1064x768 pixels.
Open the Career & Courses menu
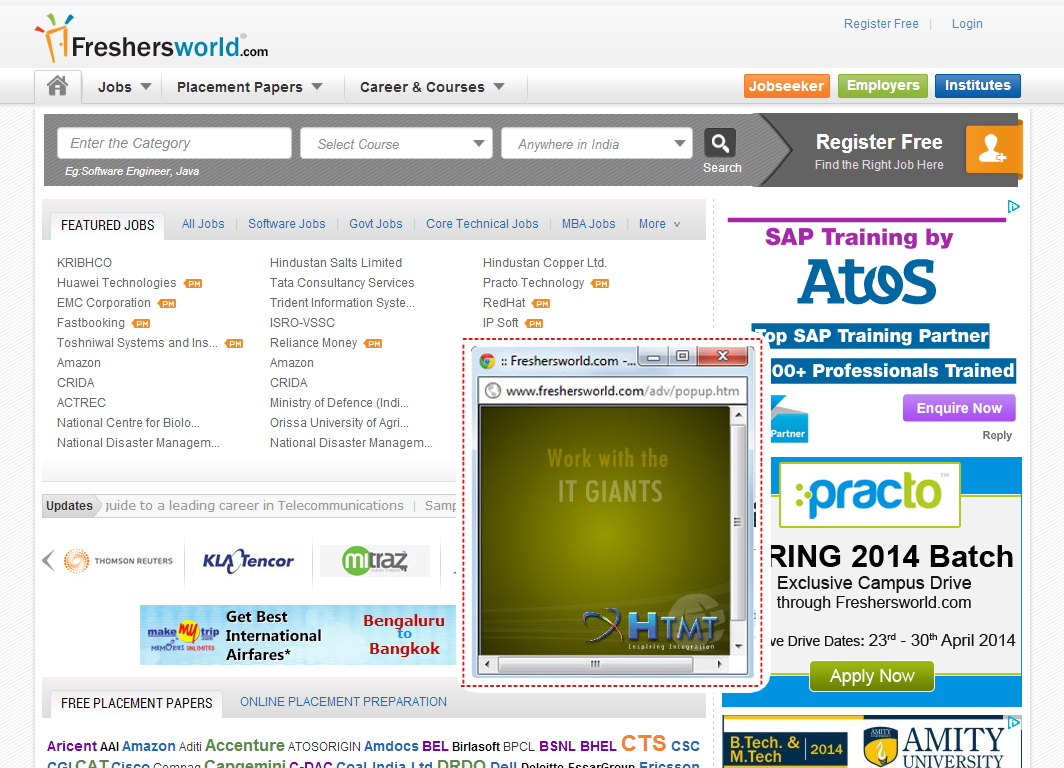(x=426, y=86)
